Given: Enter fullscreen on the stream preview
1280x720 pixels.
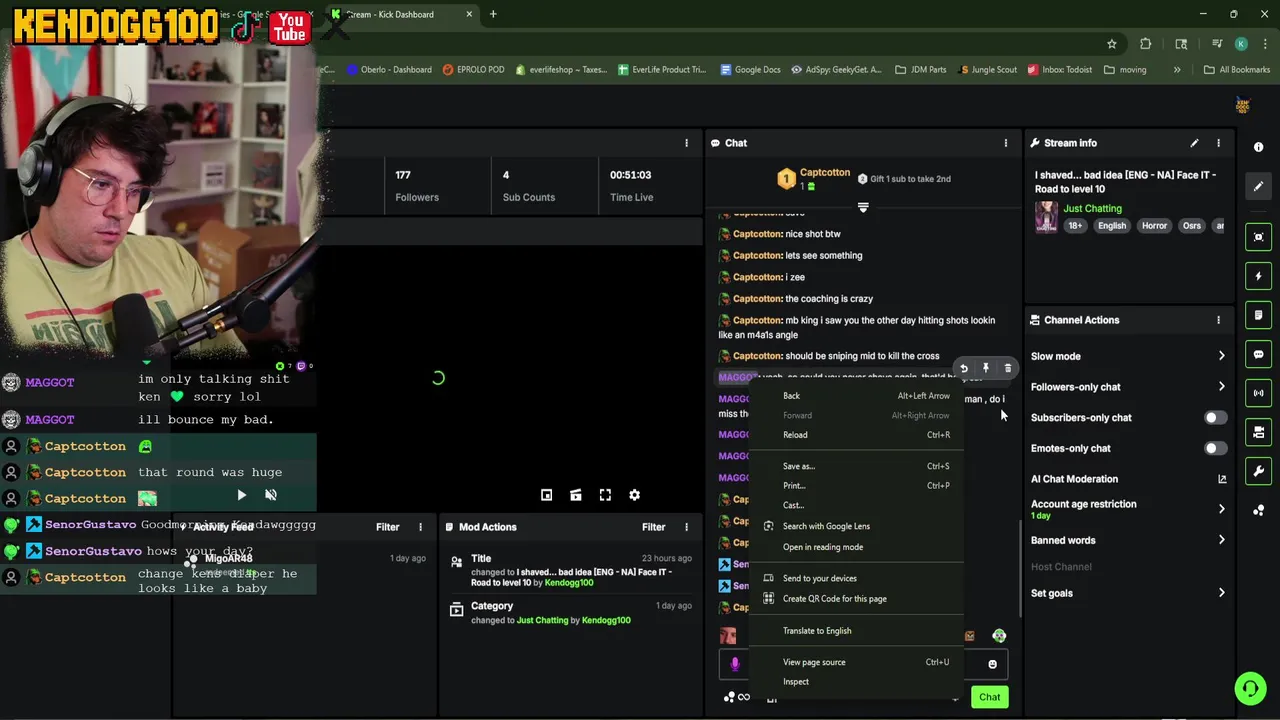Looking at the screenshot, I should tap(605, 495).
